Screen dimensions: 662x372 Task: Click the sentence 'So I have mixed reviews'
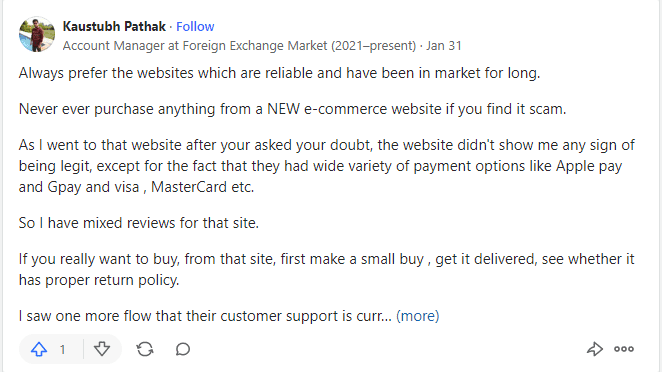138,223
